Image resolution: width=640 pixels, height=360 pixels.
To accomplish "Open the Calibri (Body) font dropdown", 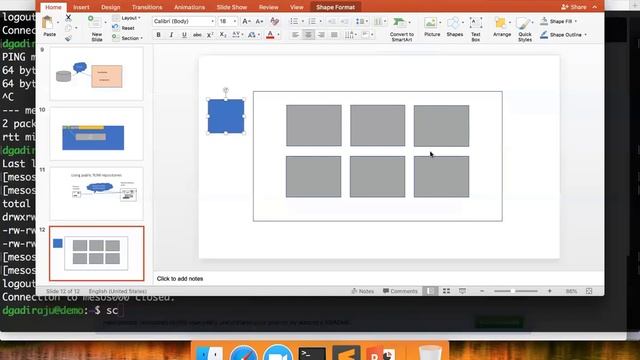I will [212, 21].
